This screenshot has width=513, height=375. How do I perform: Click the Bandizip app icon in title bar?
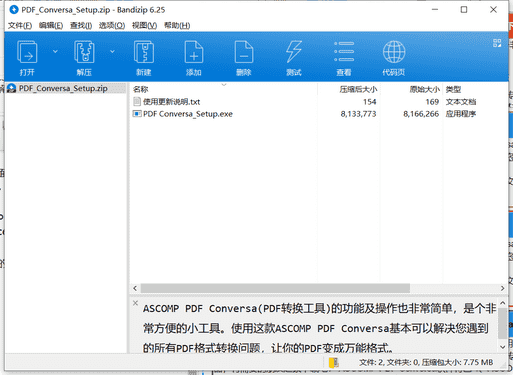(14, 10)
